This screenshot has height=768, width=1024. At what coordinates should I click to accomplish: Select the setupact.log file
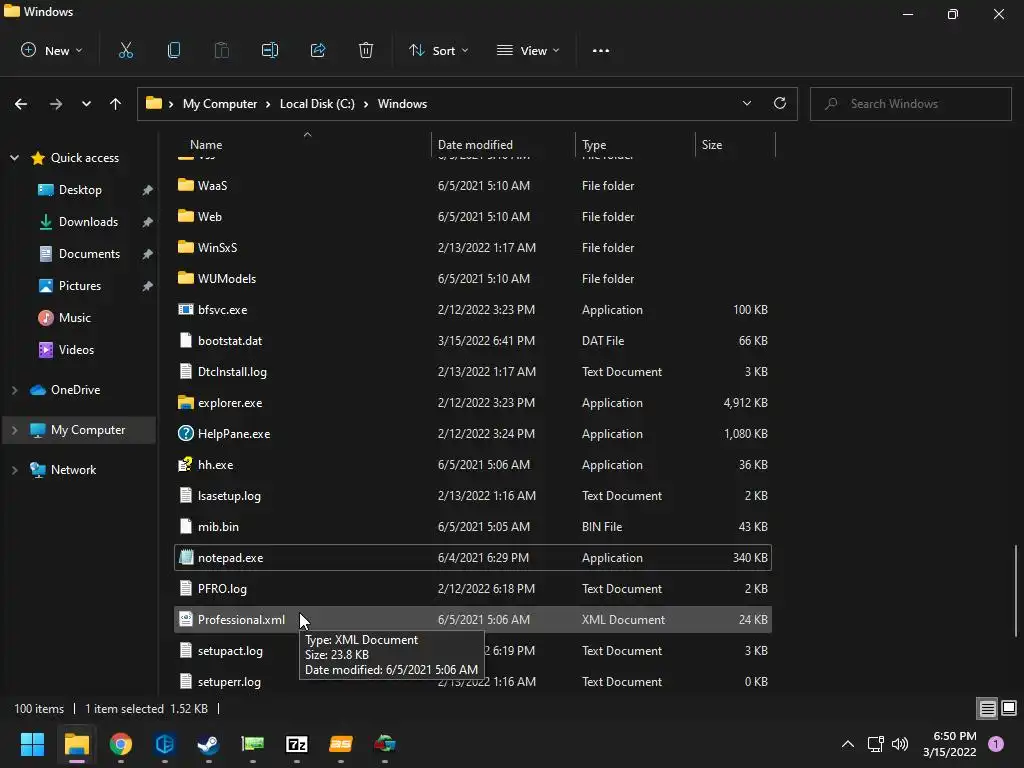[473, 650]
